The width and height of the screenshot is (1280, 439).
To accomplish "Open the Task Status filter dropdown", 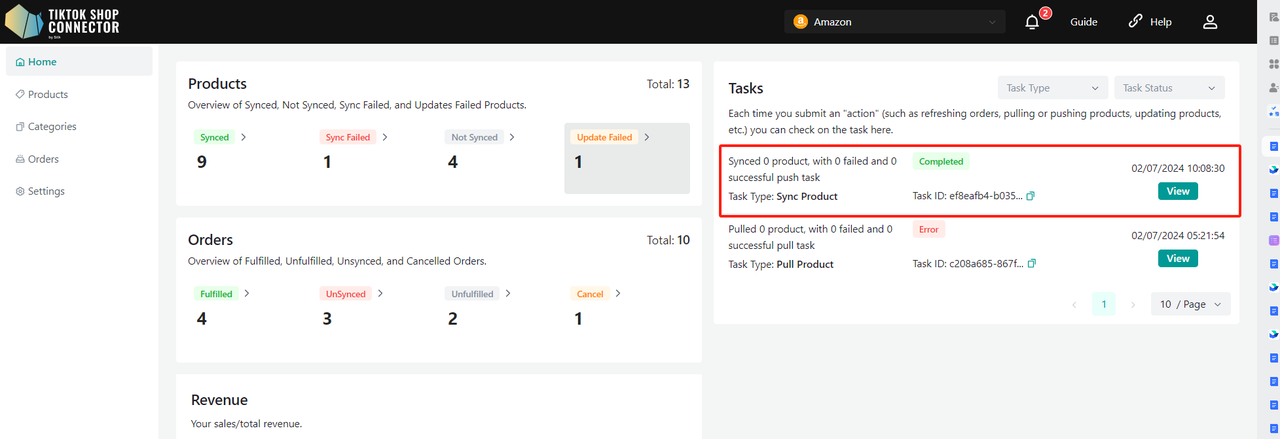I will (x=1169, y=88).
